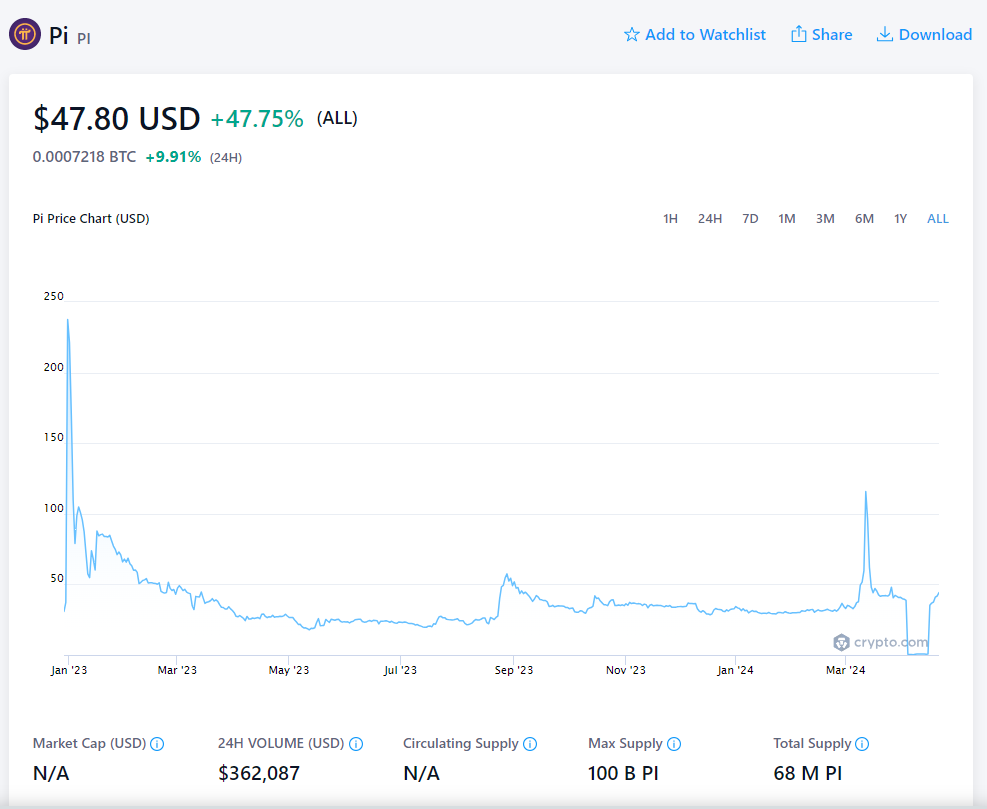Click the star icon beside Add to Watchlist

click(x=631, y=35)
